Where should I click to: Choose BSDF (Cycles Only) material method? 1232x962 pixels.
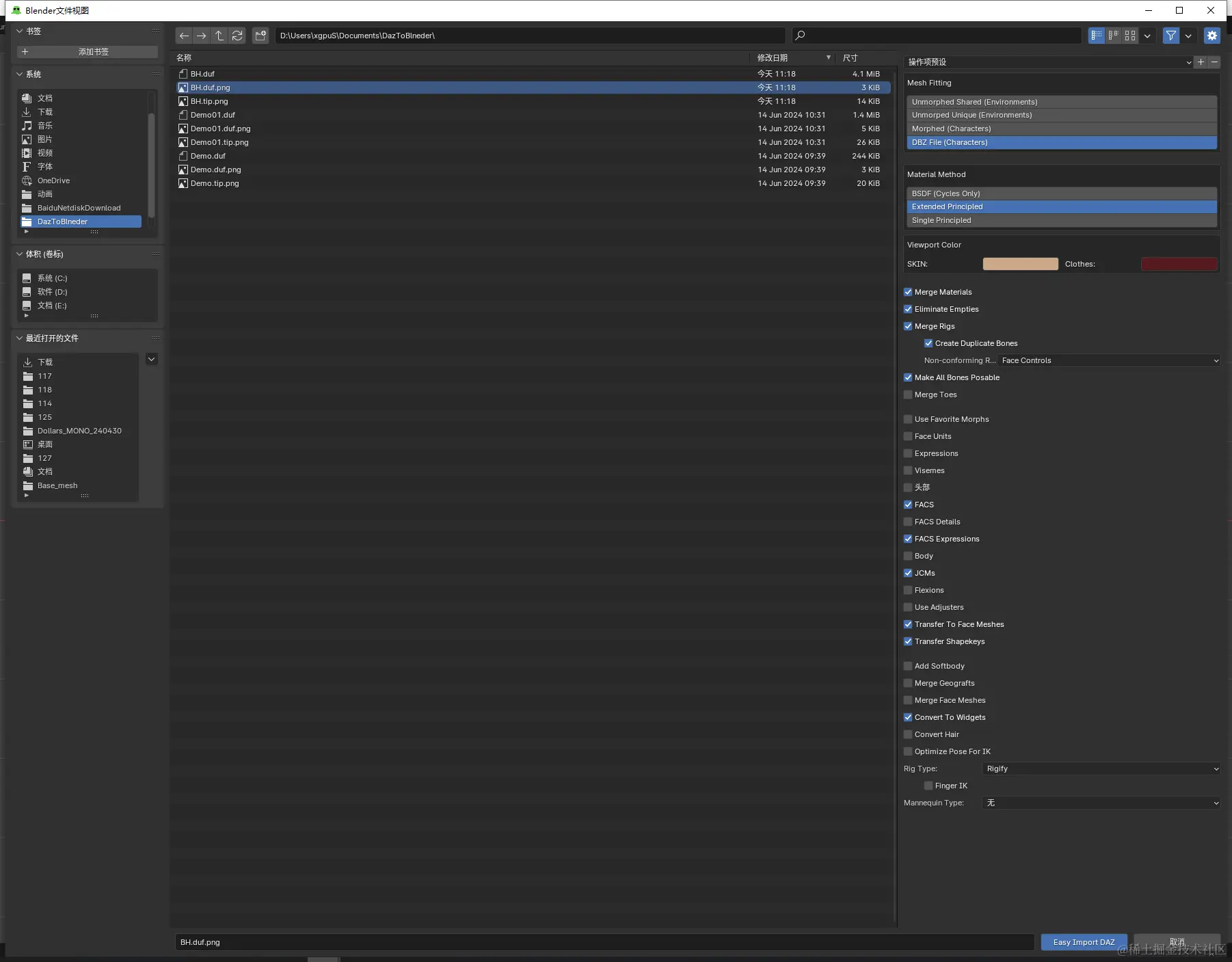click(x=1062, y=193)
